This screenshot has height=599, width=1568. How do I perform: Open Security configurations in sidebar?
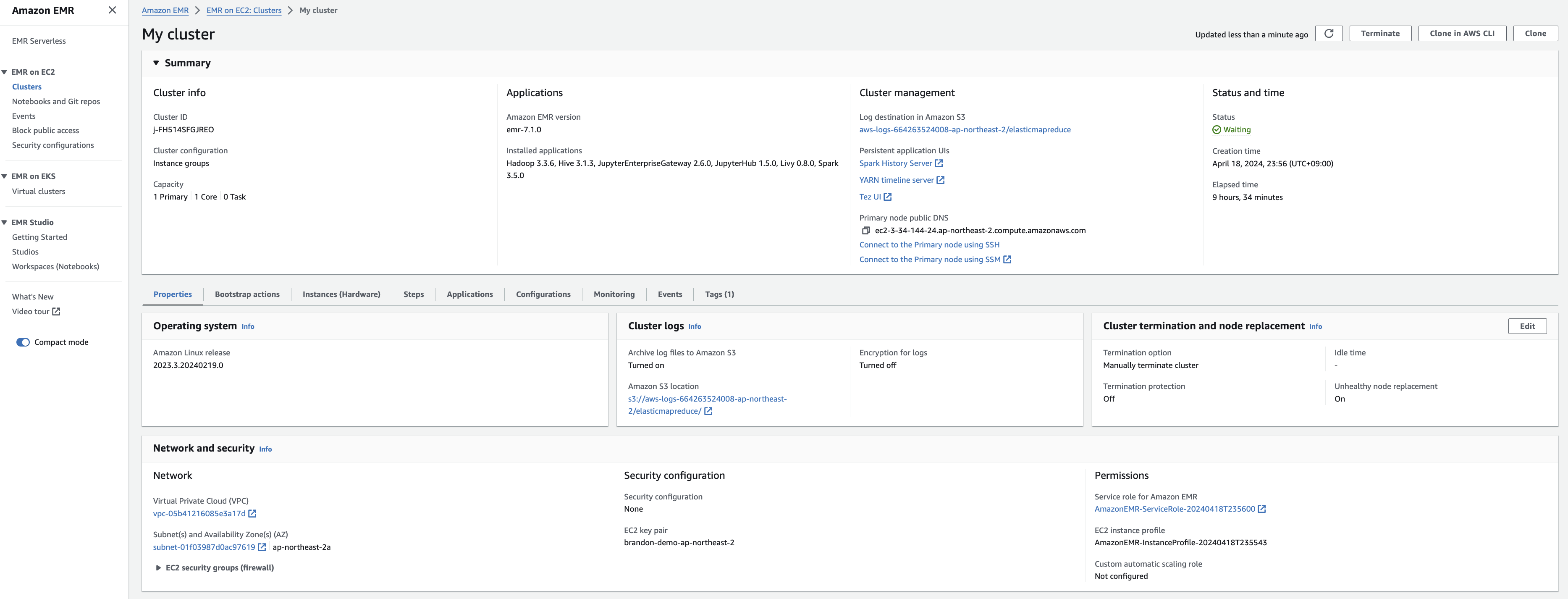pos(53,145)
